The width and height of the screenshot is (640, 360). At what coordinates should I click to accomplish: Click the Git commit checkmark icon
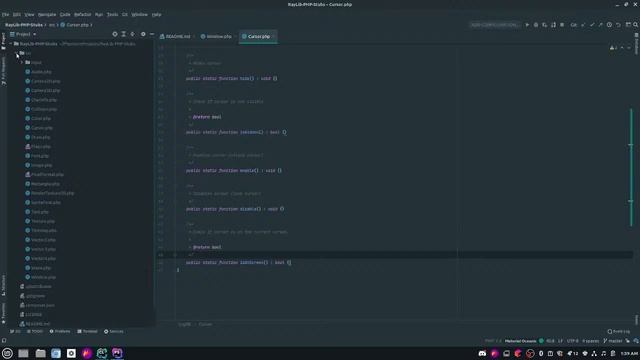tap(592, 25)
